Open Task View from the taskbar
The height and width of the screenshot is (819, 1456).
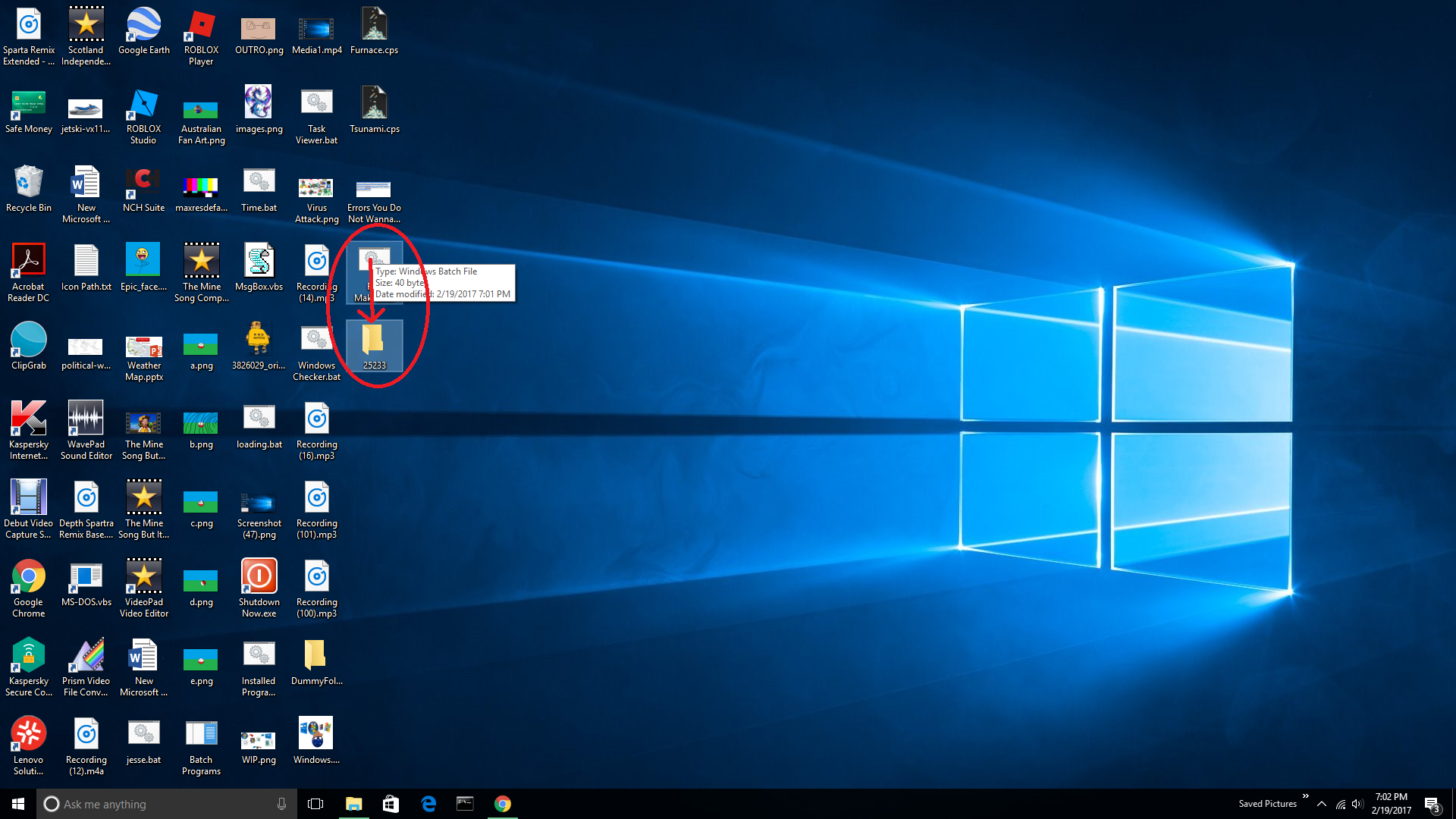[315, 804]
